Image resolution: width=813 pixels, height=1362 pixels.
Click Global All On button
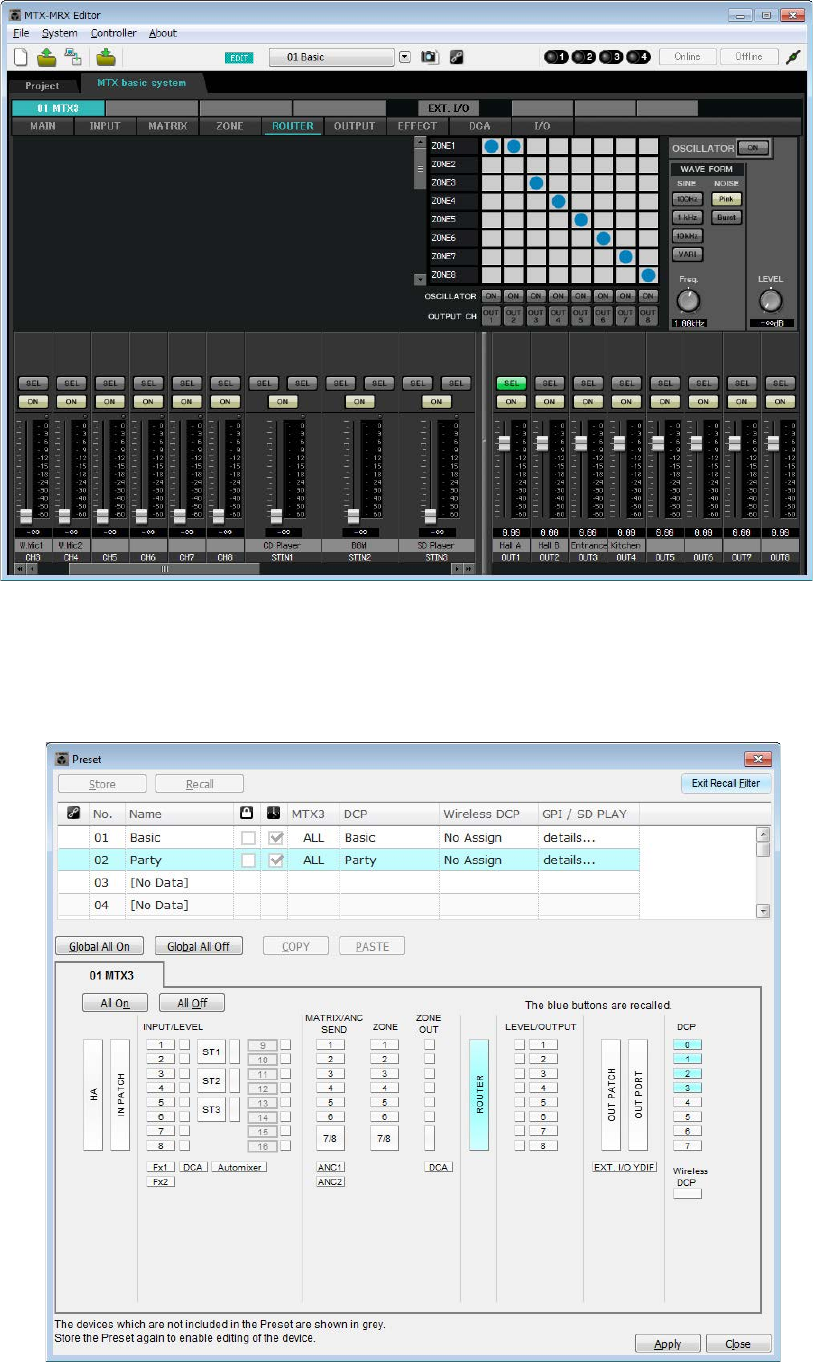(99, 946)
